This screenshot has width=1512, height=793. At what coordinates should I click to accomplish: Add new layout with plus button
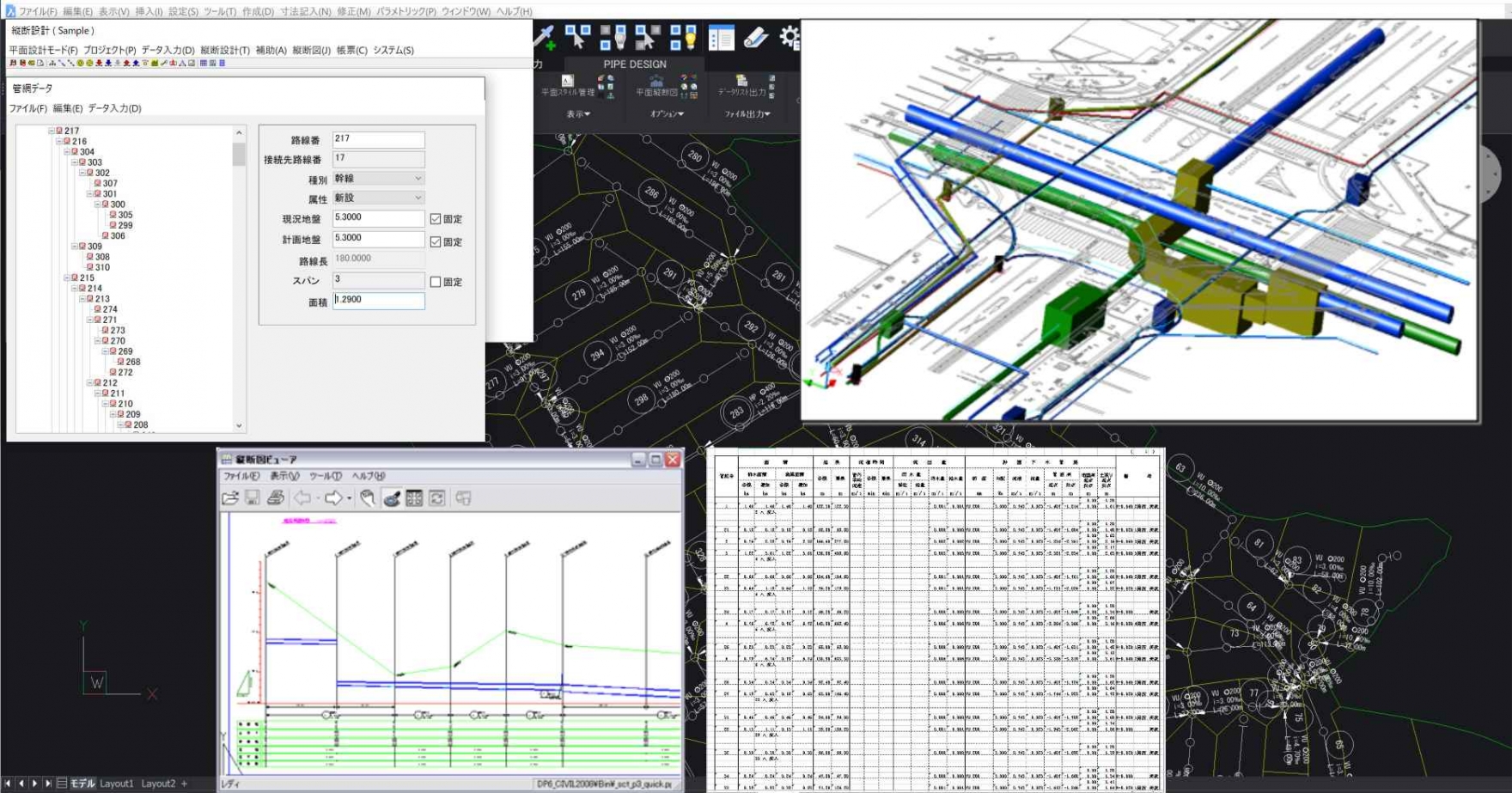coord(184,784)
